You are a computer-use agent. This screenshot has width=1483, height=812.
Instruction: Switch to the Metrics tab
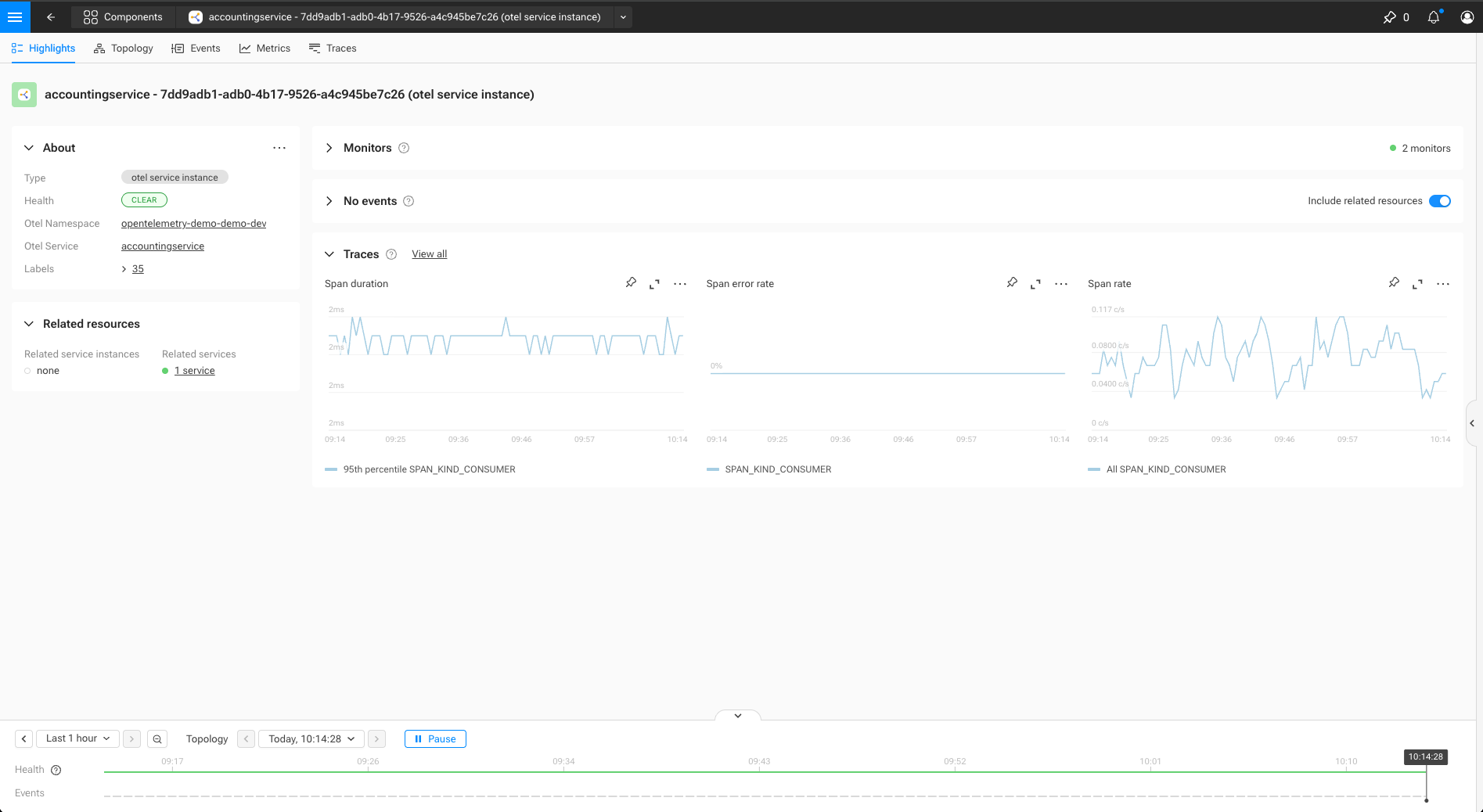pyautogui.click(x=265, y=49)
